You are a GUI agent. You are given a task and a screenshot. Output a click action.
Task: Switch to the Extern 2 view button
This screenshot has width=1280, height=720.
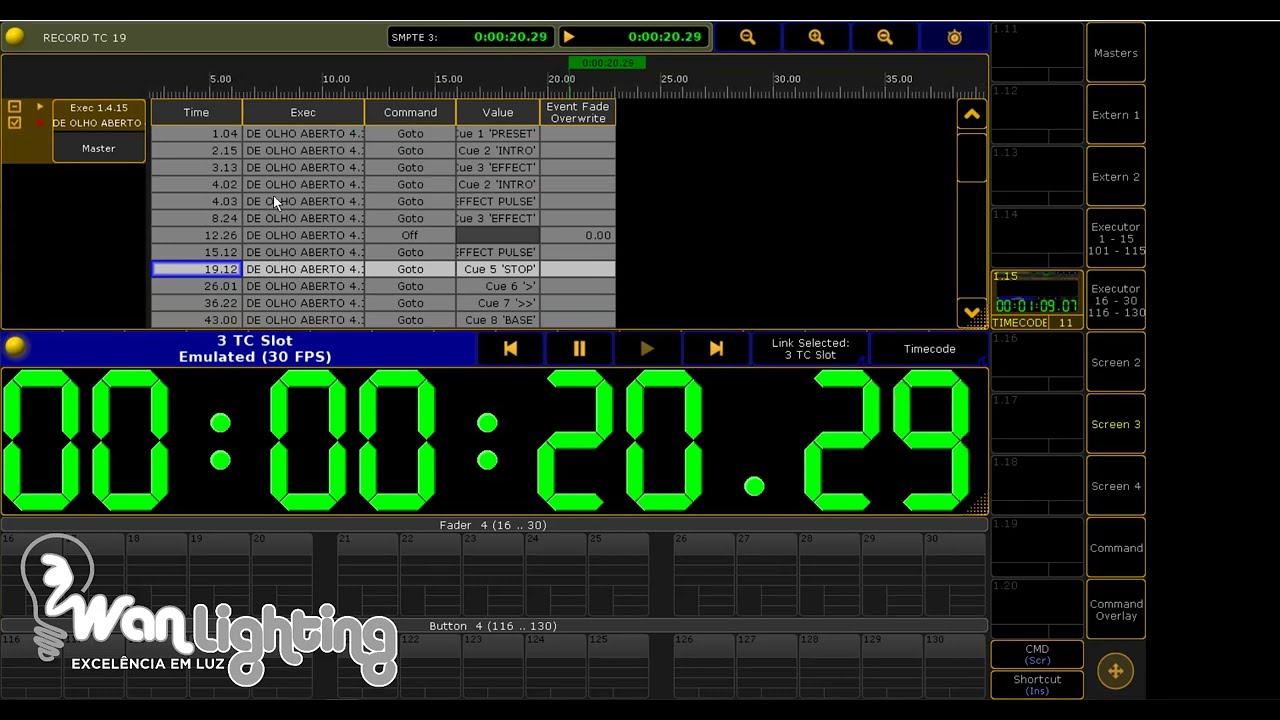tap(1116, 177)
